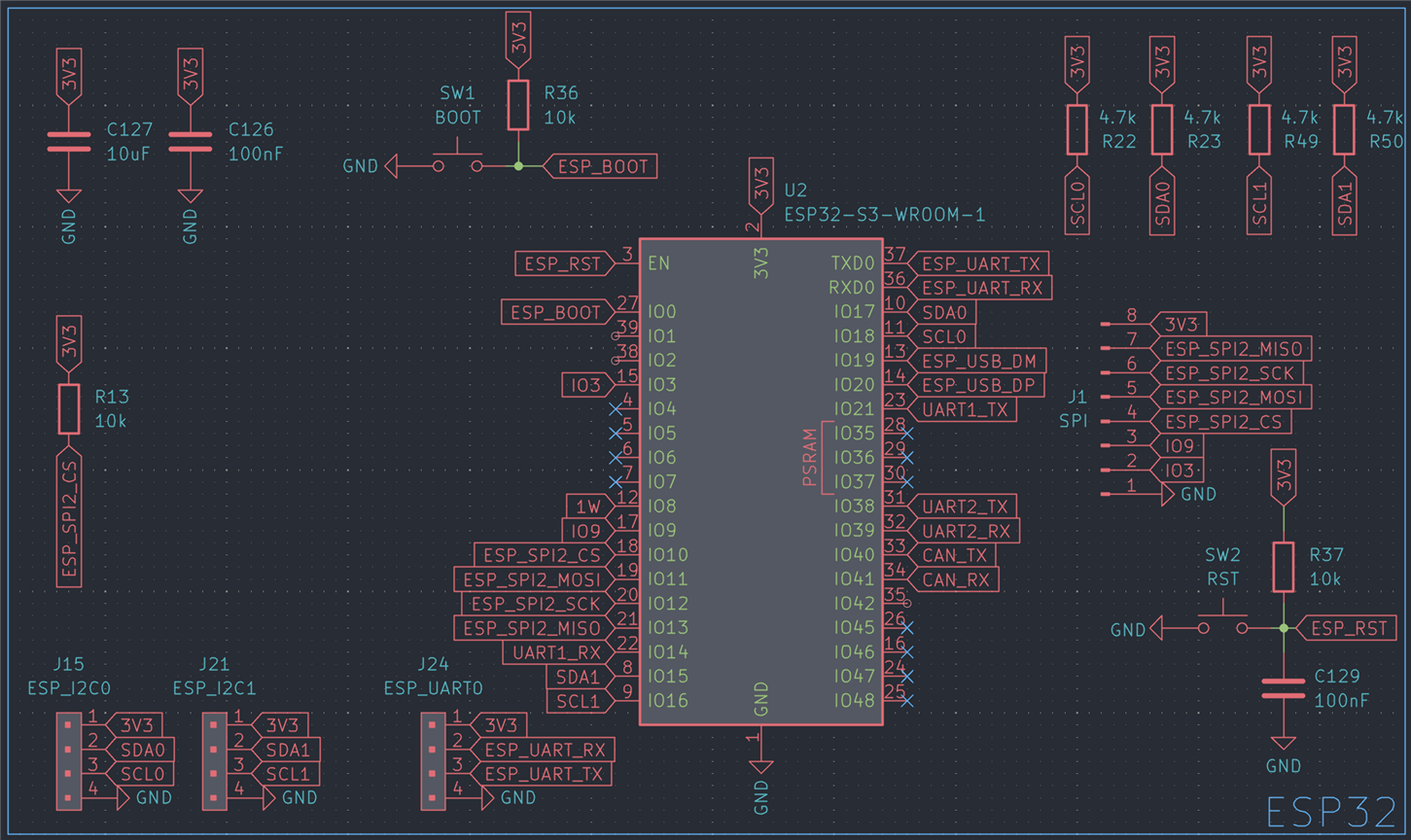
Task: Click the R49 resistor symbol
Action: tap(1259, 129)
